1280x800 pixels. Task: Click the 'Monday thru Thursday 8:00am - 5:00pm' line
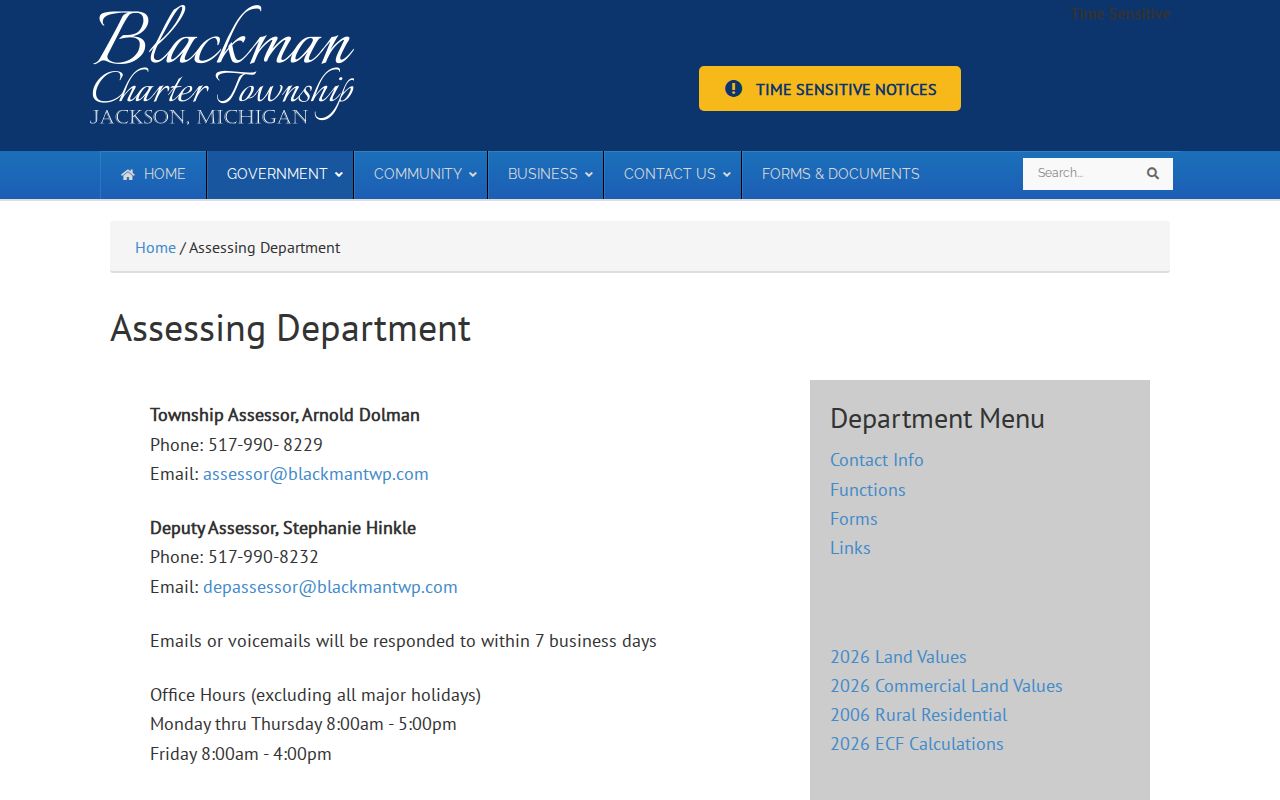click(303, 723)
